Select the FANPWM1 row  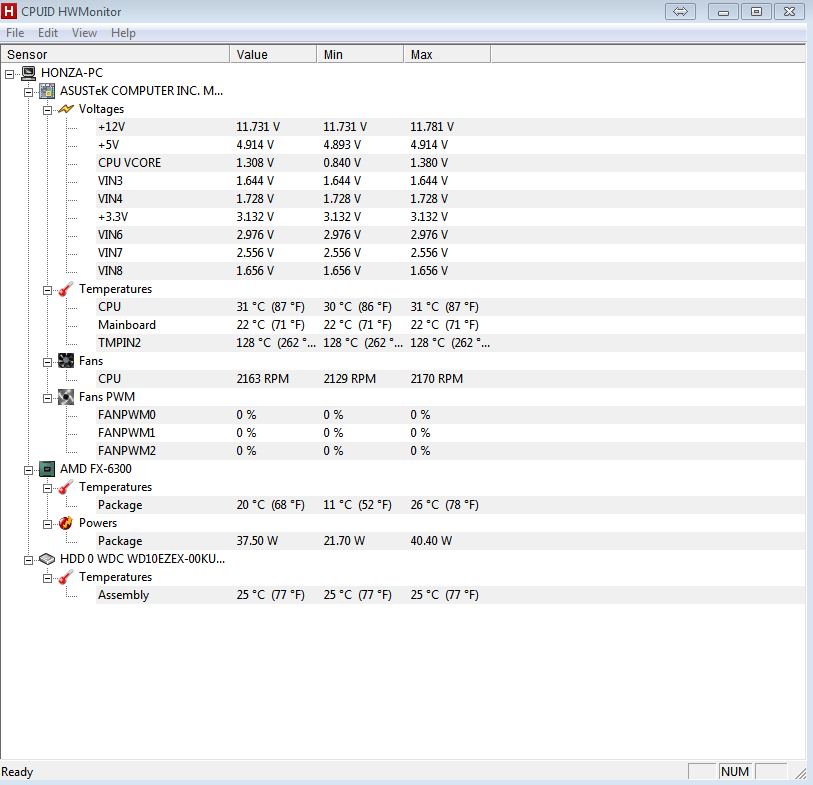click(450, 433)
